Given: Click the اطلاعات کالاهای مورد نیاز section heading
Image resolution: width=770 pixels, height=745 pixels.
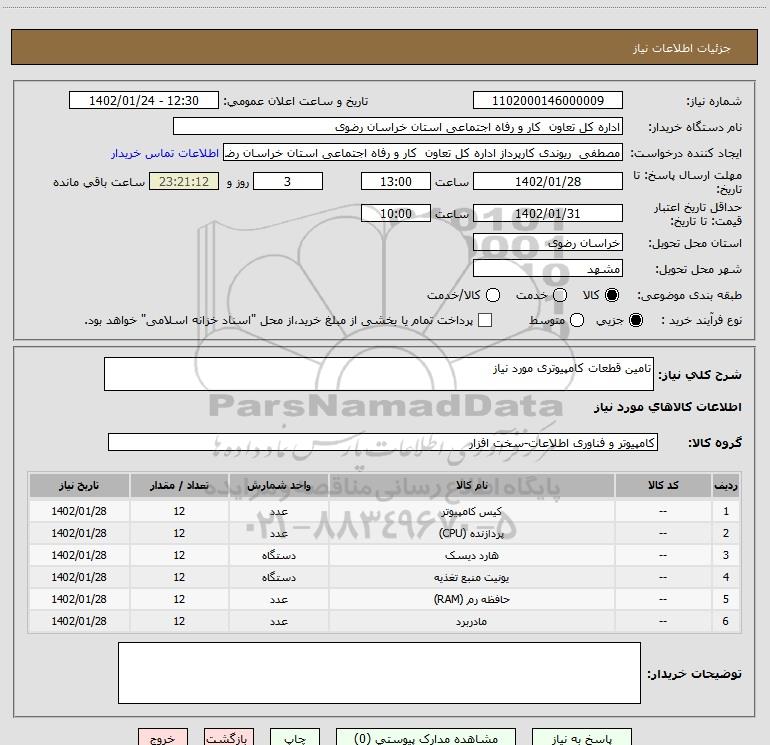Looking at the screenshot, I should click(x=667, y=407).
